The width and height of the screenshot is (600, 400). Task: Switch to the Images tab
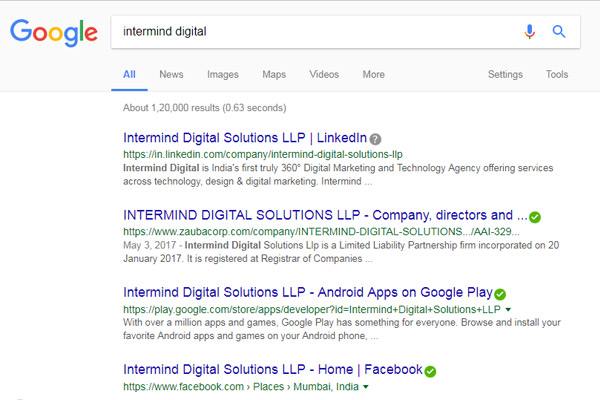point(223,75)
